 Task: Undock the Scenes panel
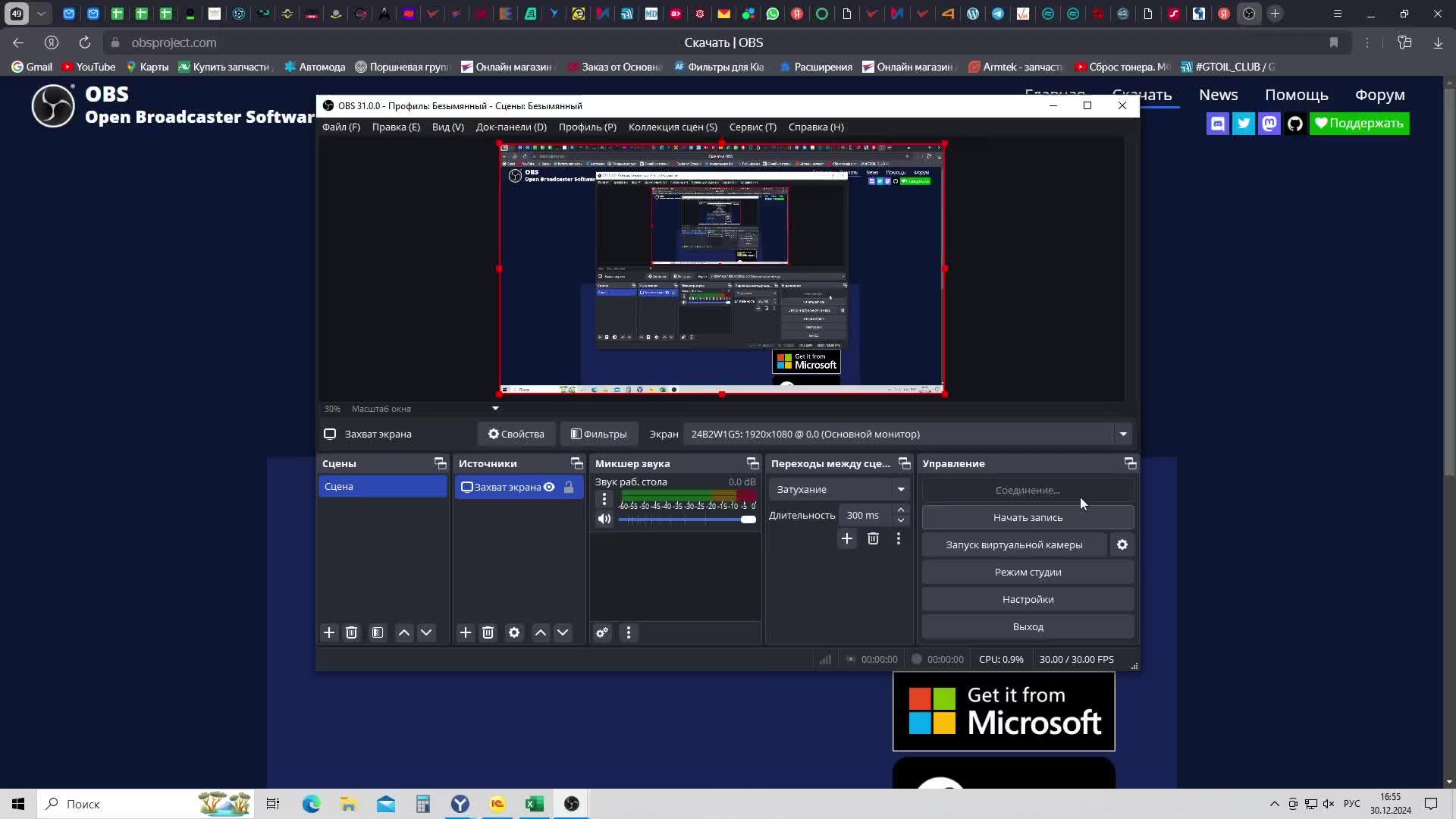pyautogui.click(x=440, y=463)
